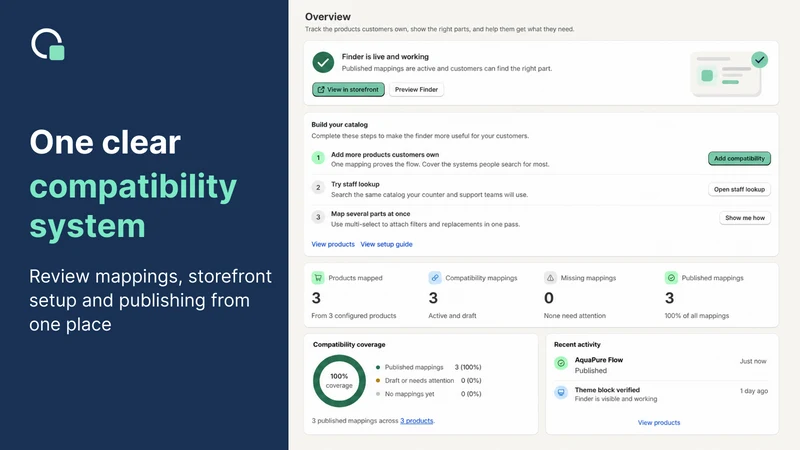Click 'Recent activity' heading
800x450 pixels.
pyautogui.click(x=577, y=344)
